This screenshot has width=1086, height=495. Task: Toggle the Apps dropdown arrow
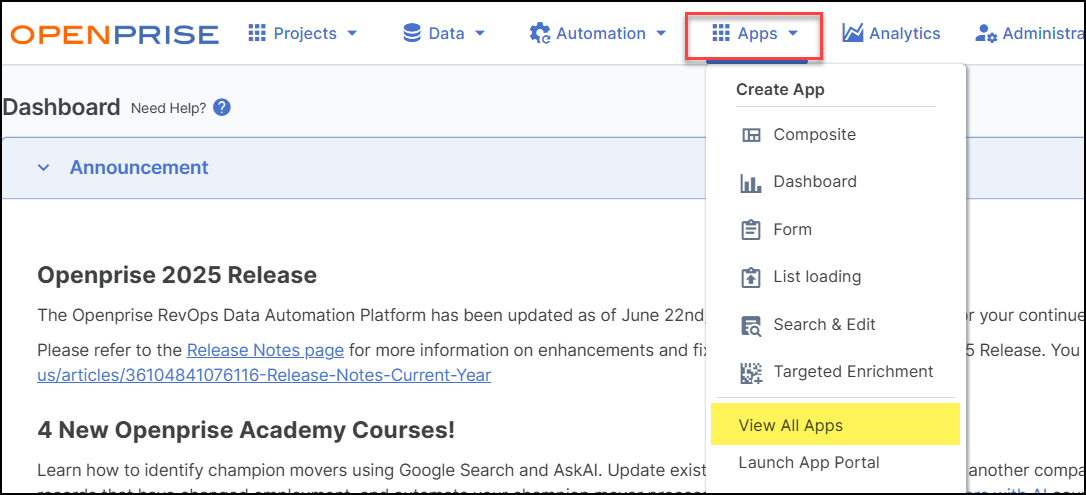pyautogui.click(x=793, y=33)
